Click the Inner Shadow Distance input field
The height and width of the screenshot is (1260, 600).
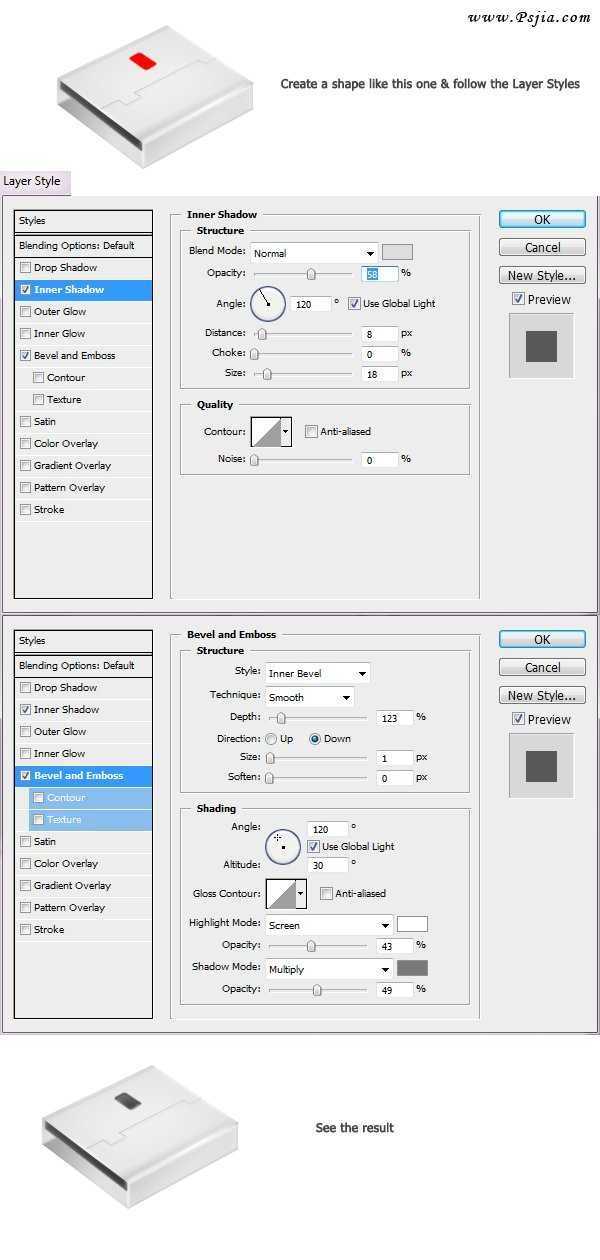pyautogui.click(x=378, y=333)
